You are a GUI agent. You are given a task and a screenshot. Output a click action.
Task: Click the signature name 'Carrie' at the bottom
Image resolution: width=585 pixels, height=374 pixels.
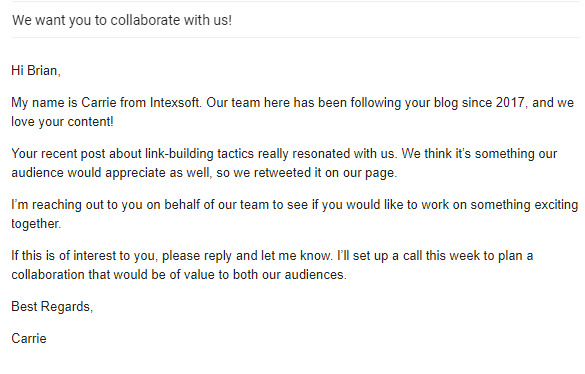(x=29, y=339)
